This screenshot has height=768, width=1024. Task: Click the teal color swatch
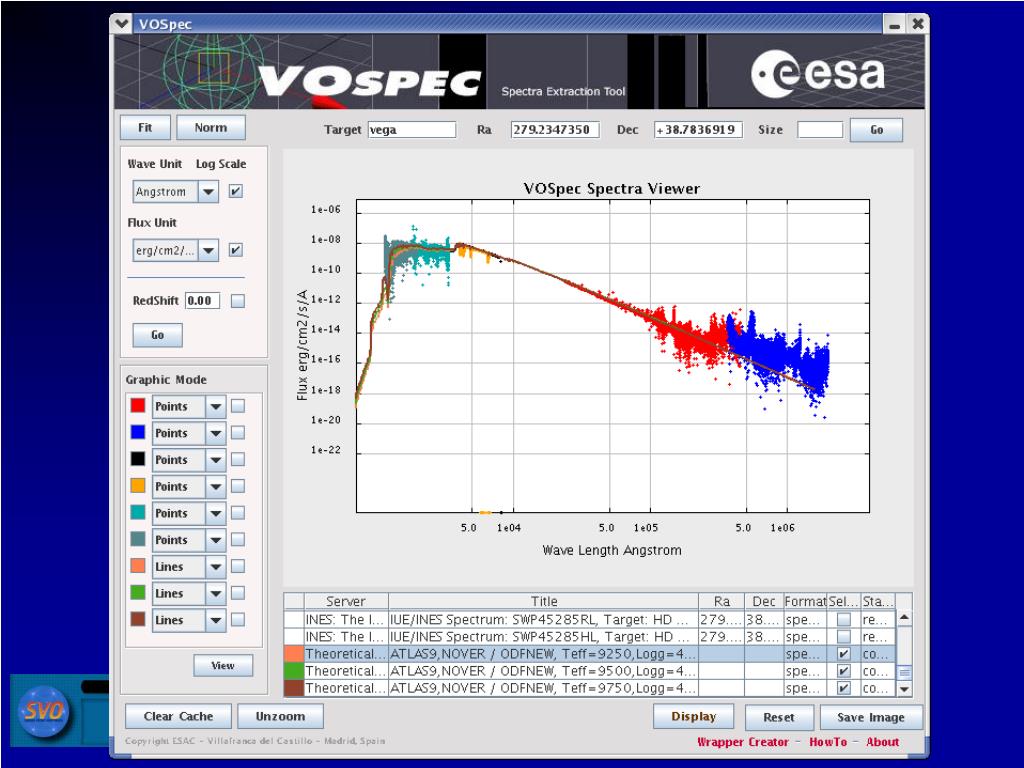(x=138, y=513)
